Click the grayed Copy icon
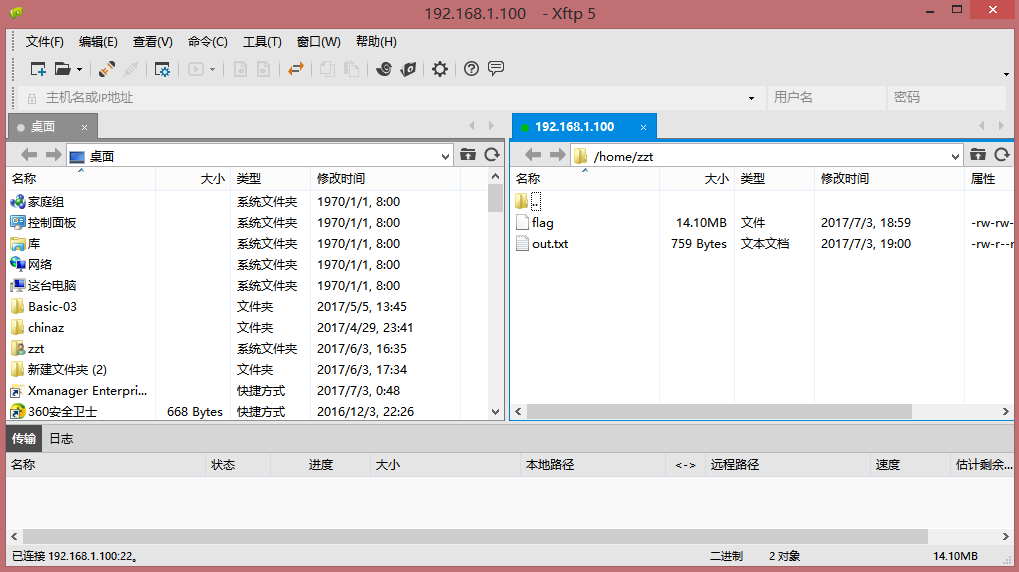The height and width of the screenshot is (572, 1019). 328,69
